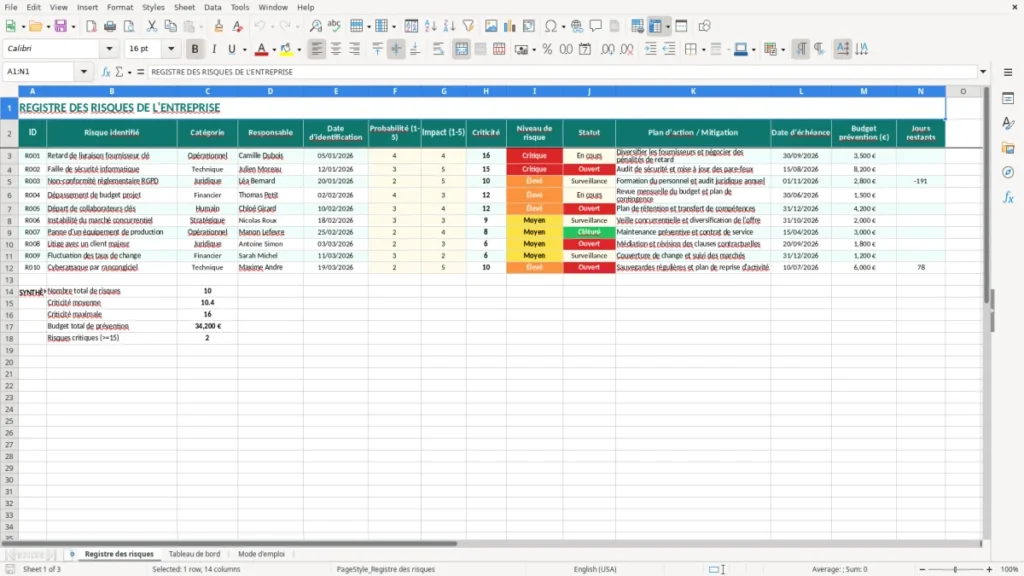Merge and center cells icon
Image resolution: width=1024 pixels, height=576 pixels.
(462, 49)
